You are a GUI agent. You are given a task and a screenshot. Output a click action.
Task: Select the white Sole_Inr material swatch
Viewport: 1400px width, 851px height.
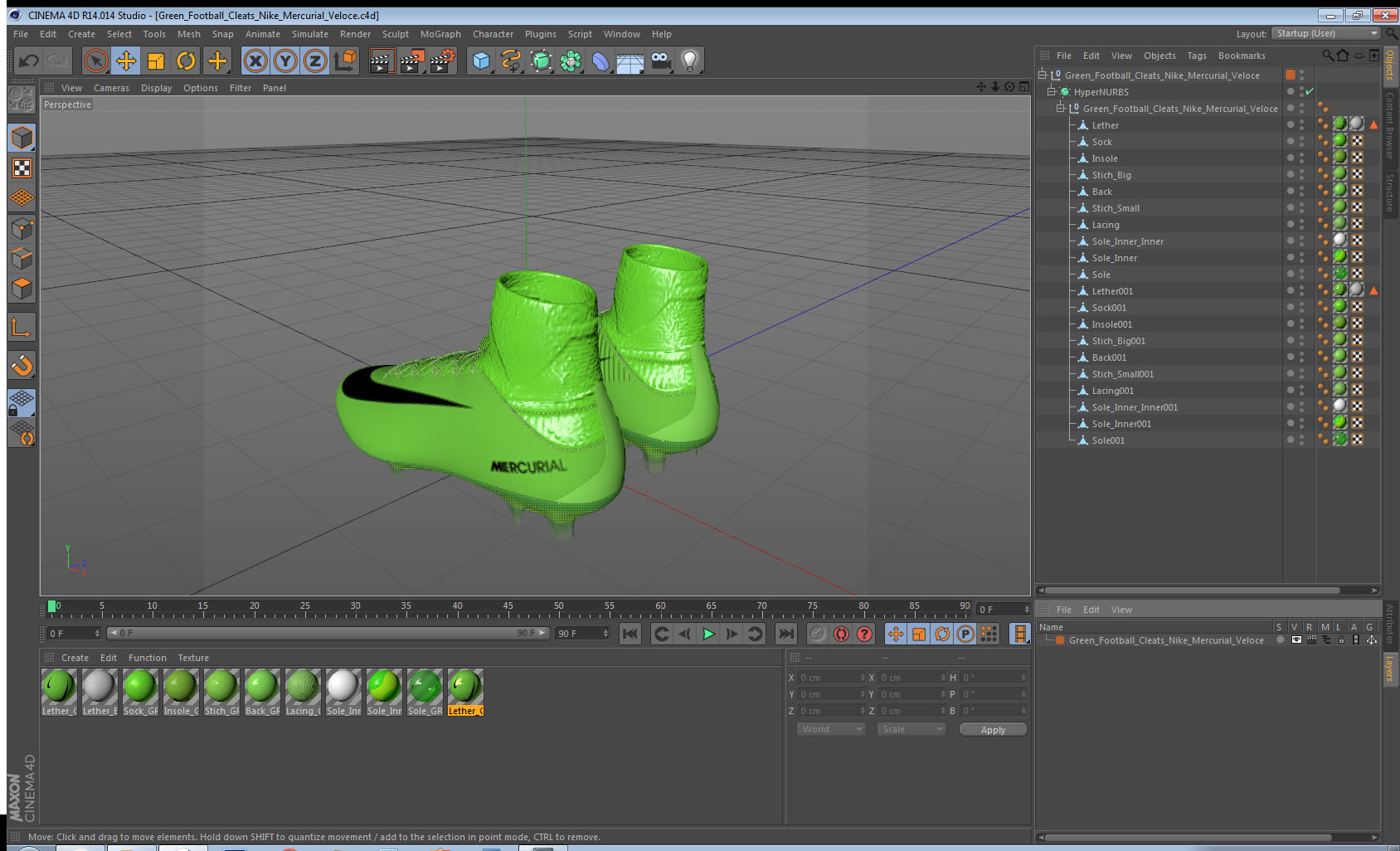[x=343, y=693]
